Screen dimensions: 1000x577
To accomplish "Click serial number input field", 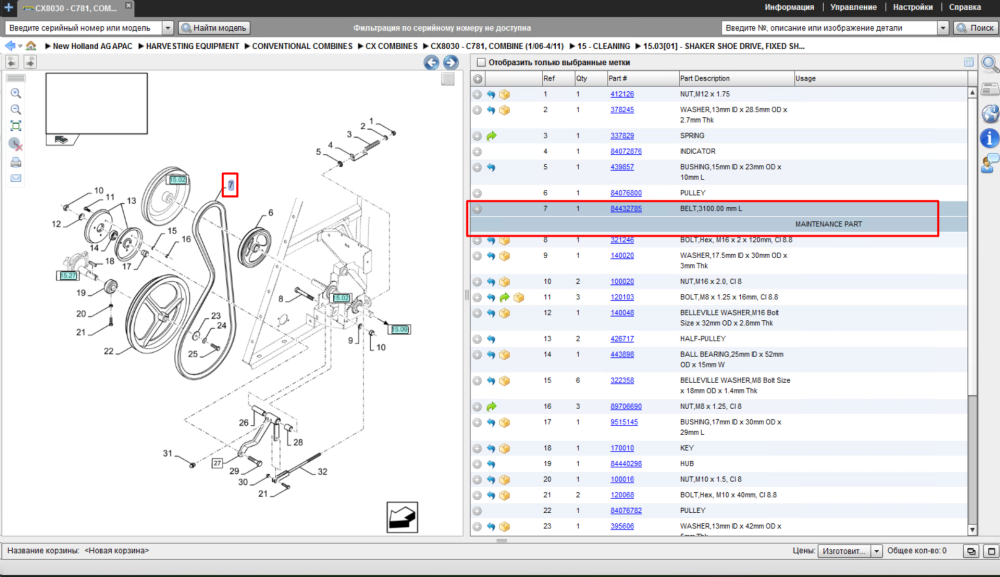I will tap(84, 28).
